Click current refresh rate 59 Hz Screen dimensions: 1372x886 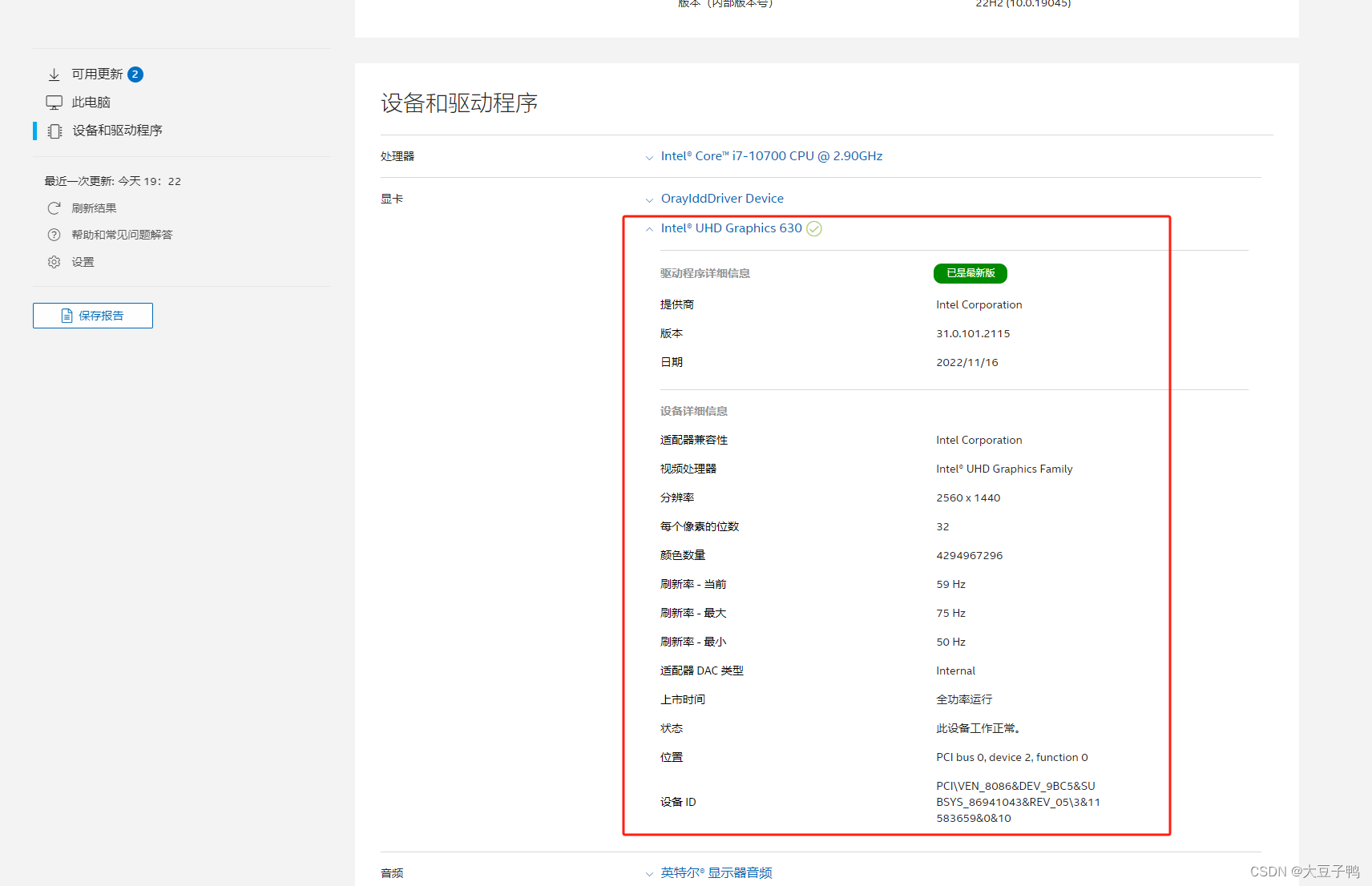pos(950,585)
